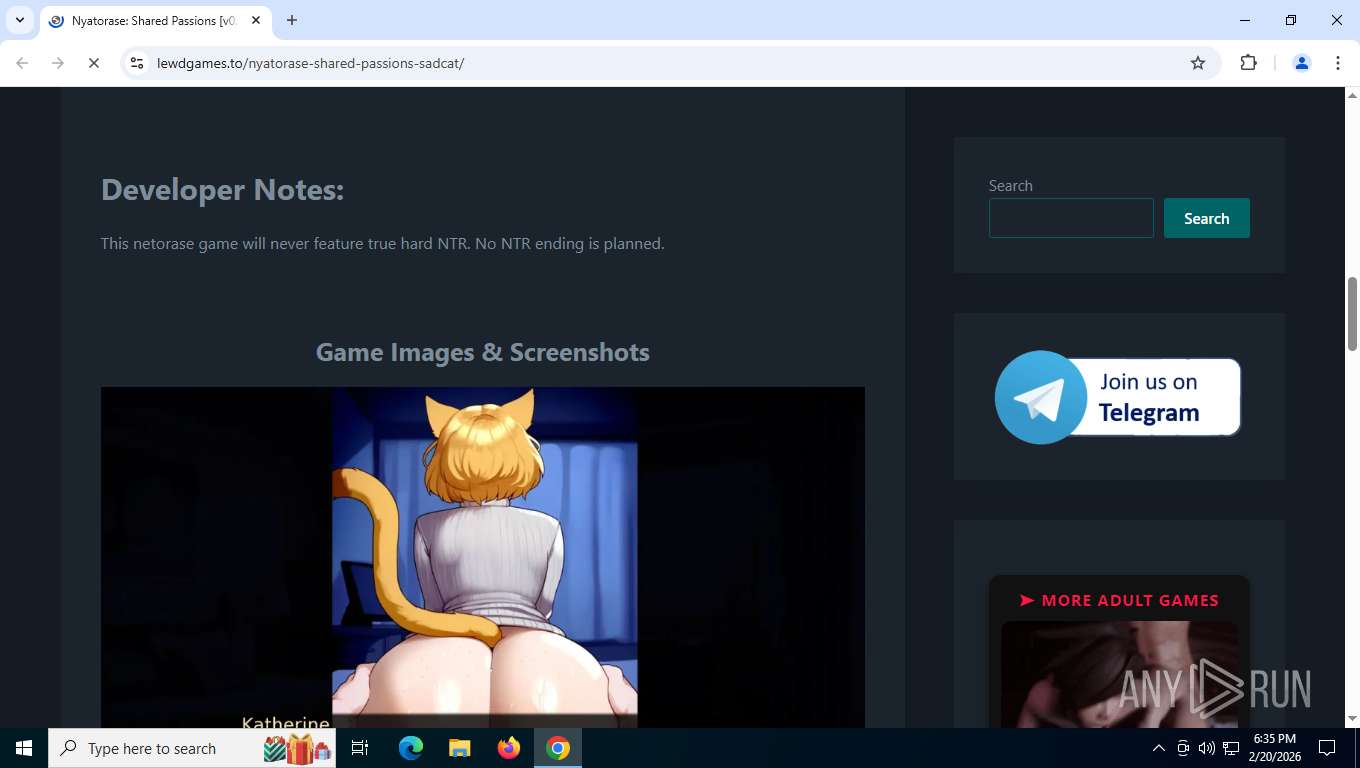
Task: Click the teal Search button
Action: [1207, 218]
